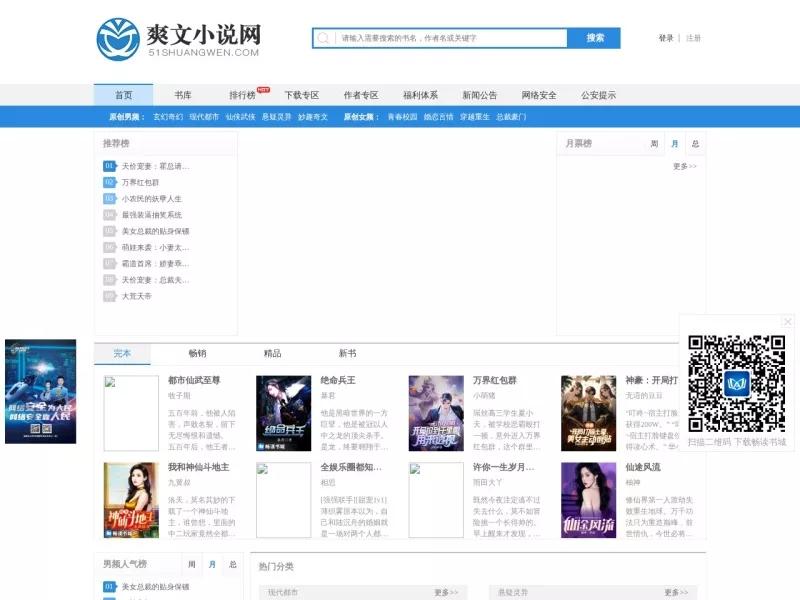Select the 精品 tab
The image size is (800, 600).
(x=272, y=354)
